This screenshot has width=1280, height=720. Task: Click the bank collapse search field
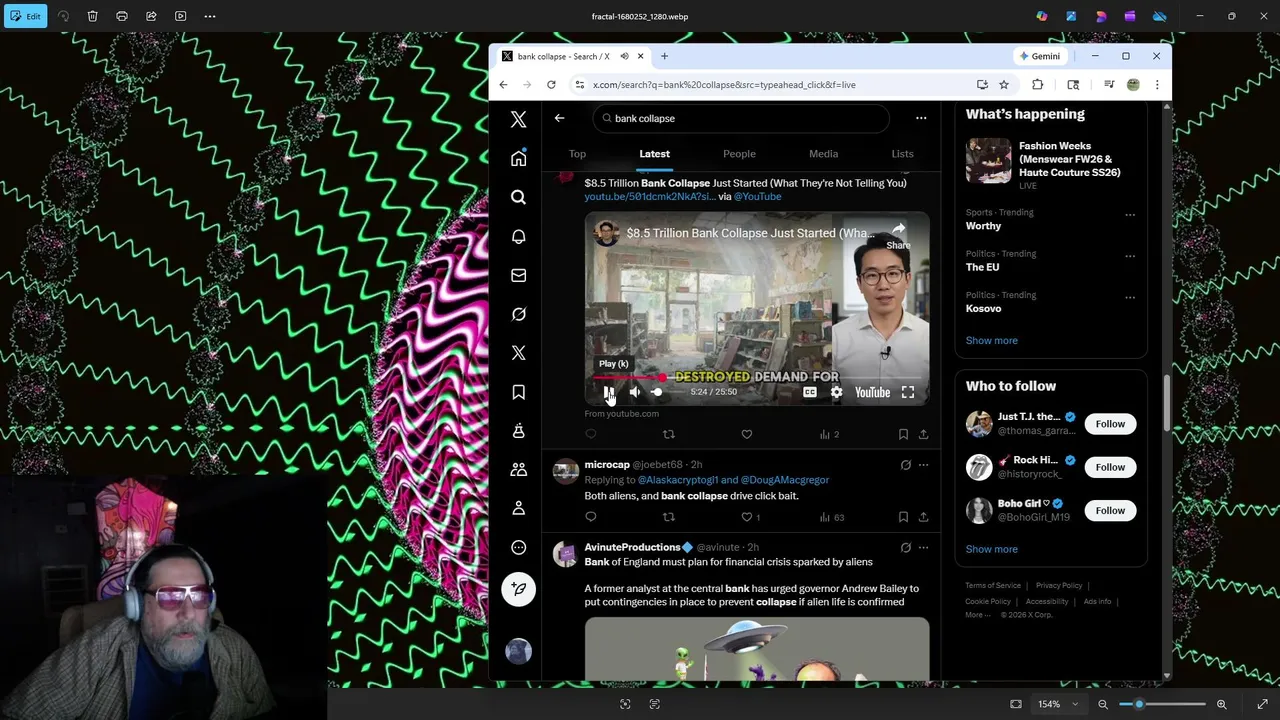[740, 118]
